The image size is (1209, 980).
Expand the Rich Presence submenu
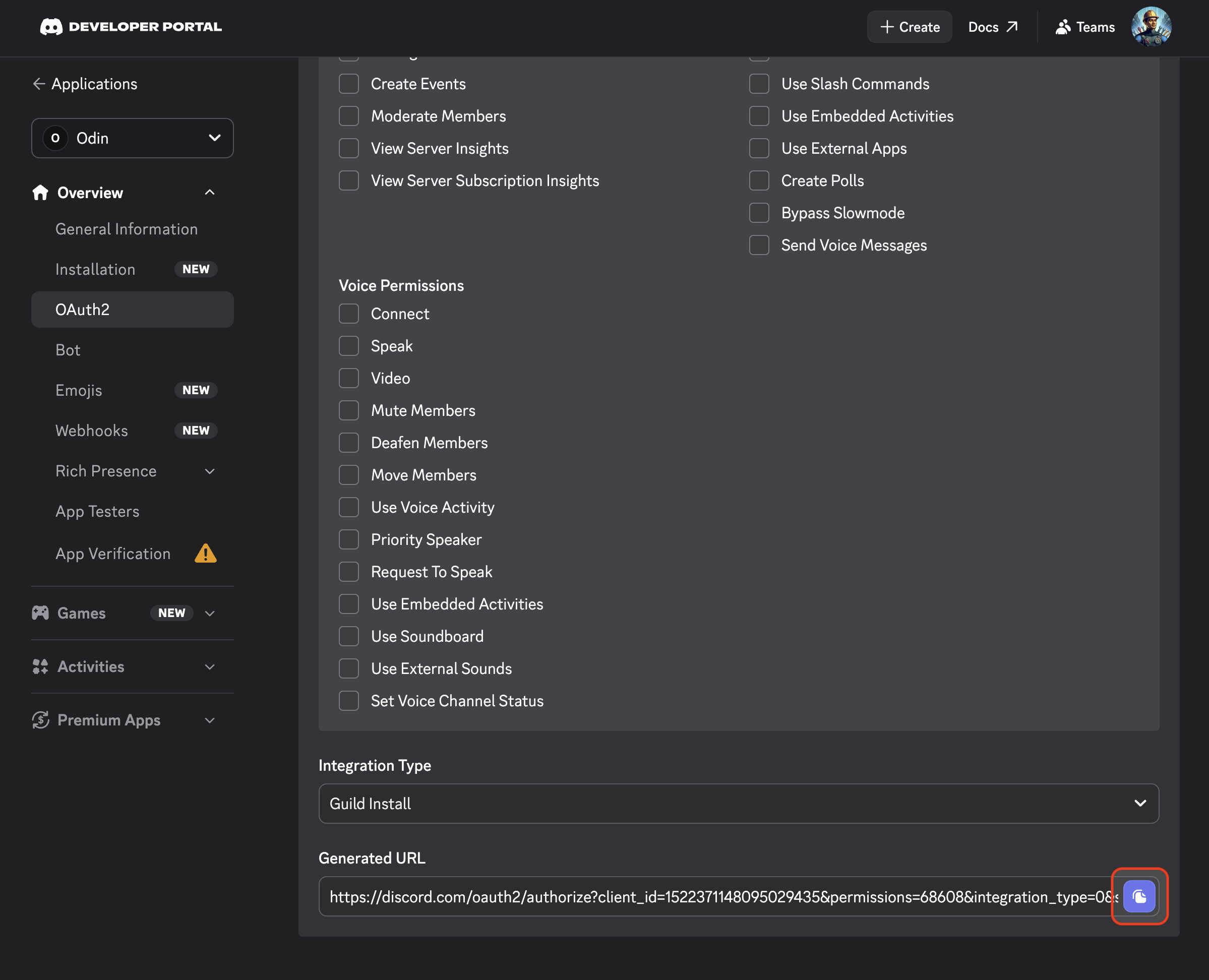210,471
